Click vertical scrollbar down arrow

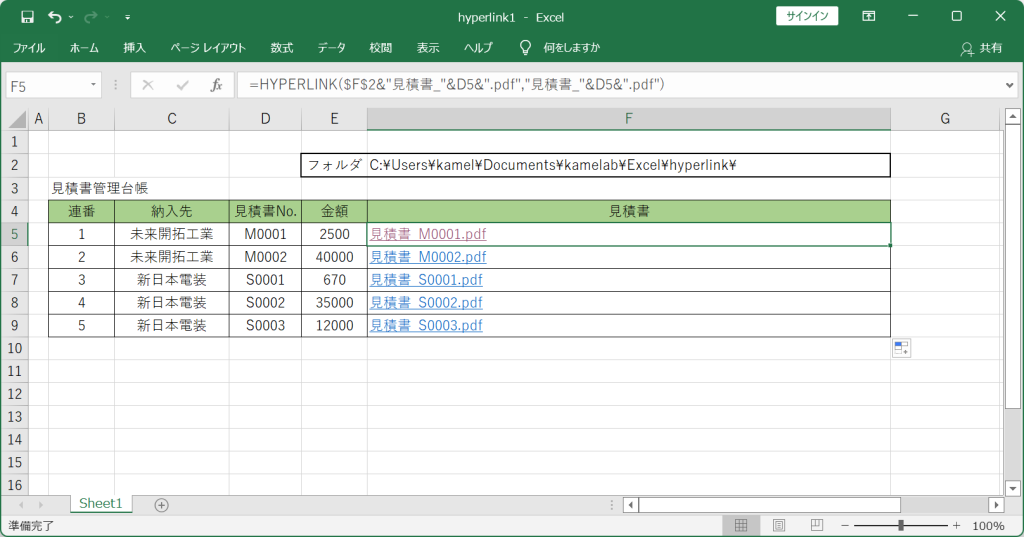[x=1012, y=488]
